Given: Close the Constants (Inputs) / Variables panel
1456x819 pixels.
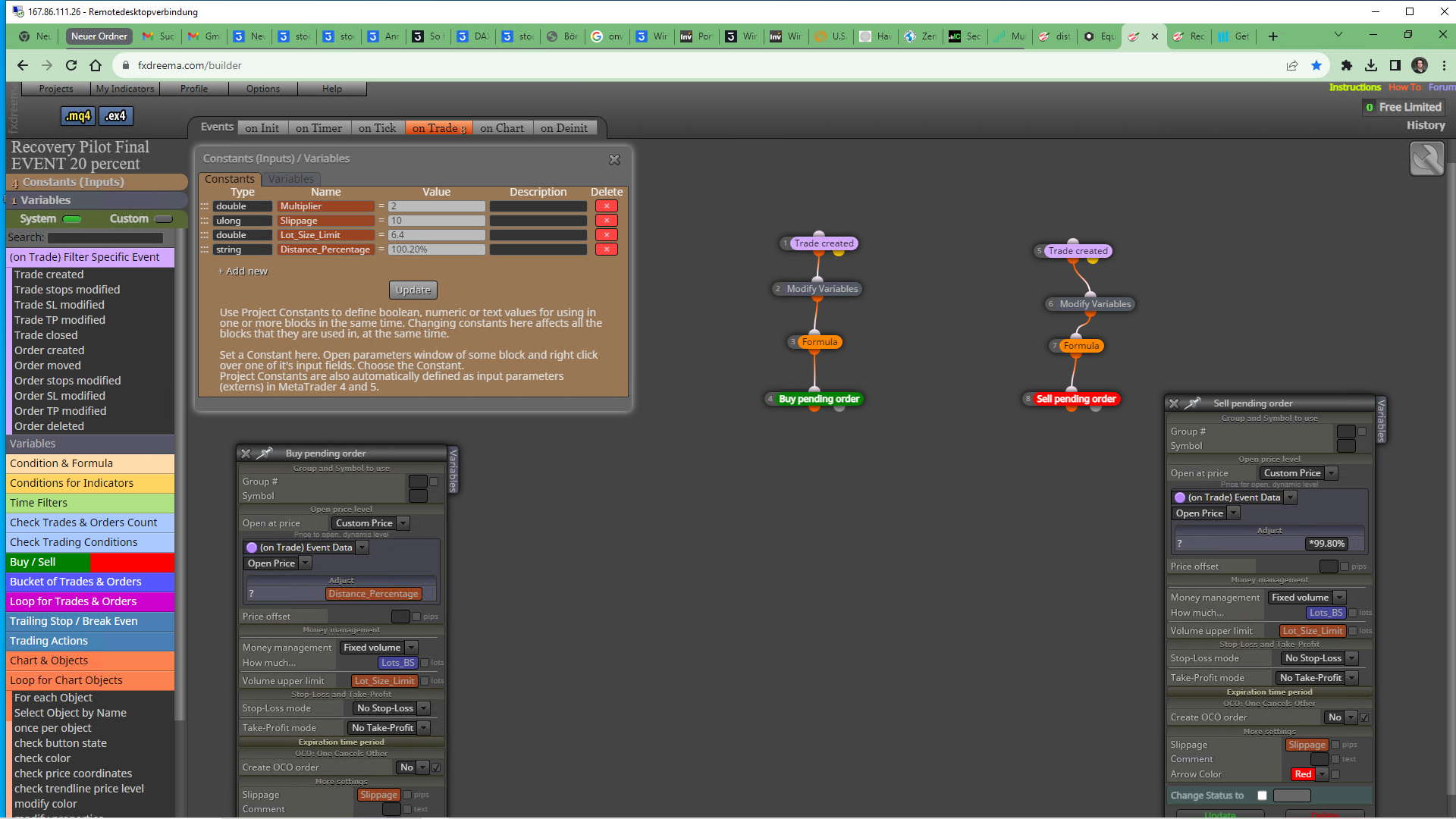Looking at the screenshot, I should [614, 159].
